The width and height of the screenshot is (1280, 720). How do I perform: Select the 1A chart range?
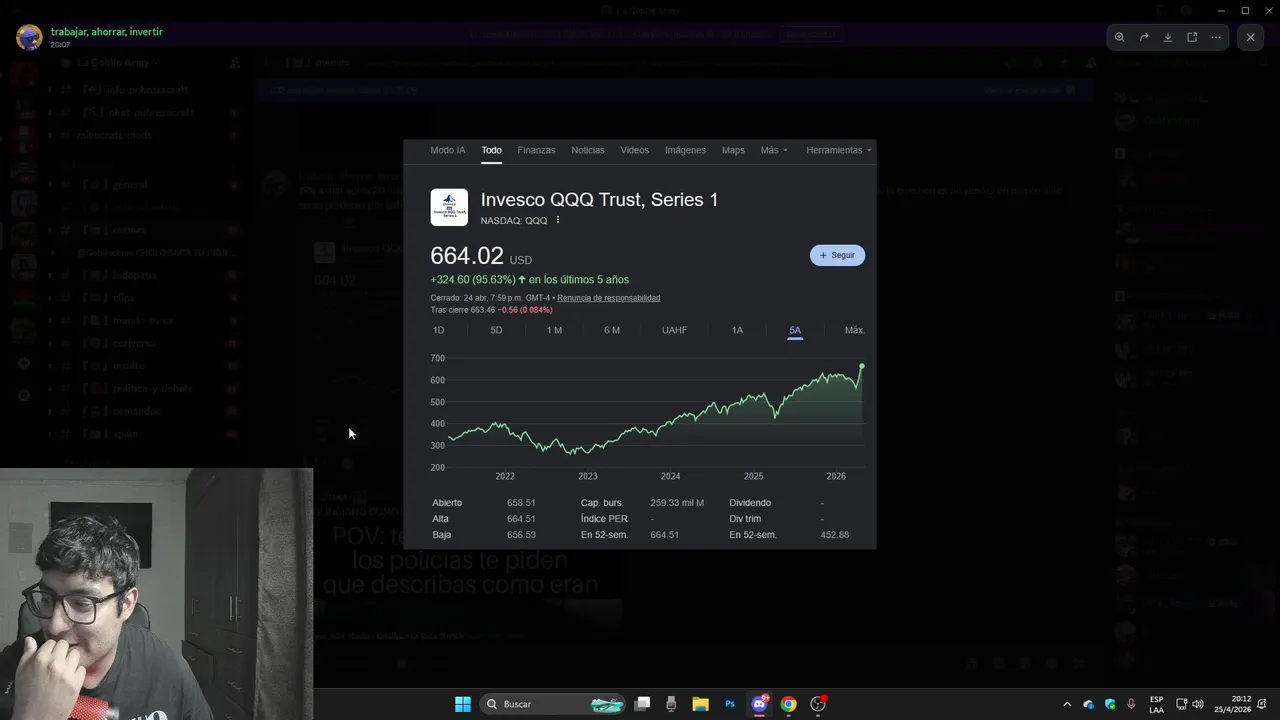click(x=737, y=330)
